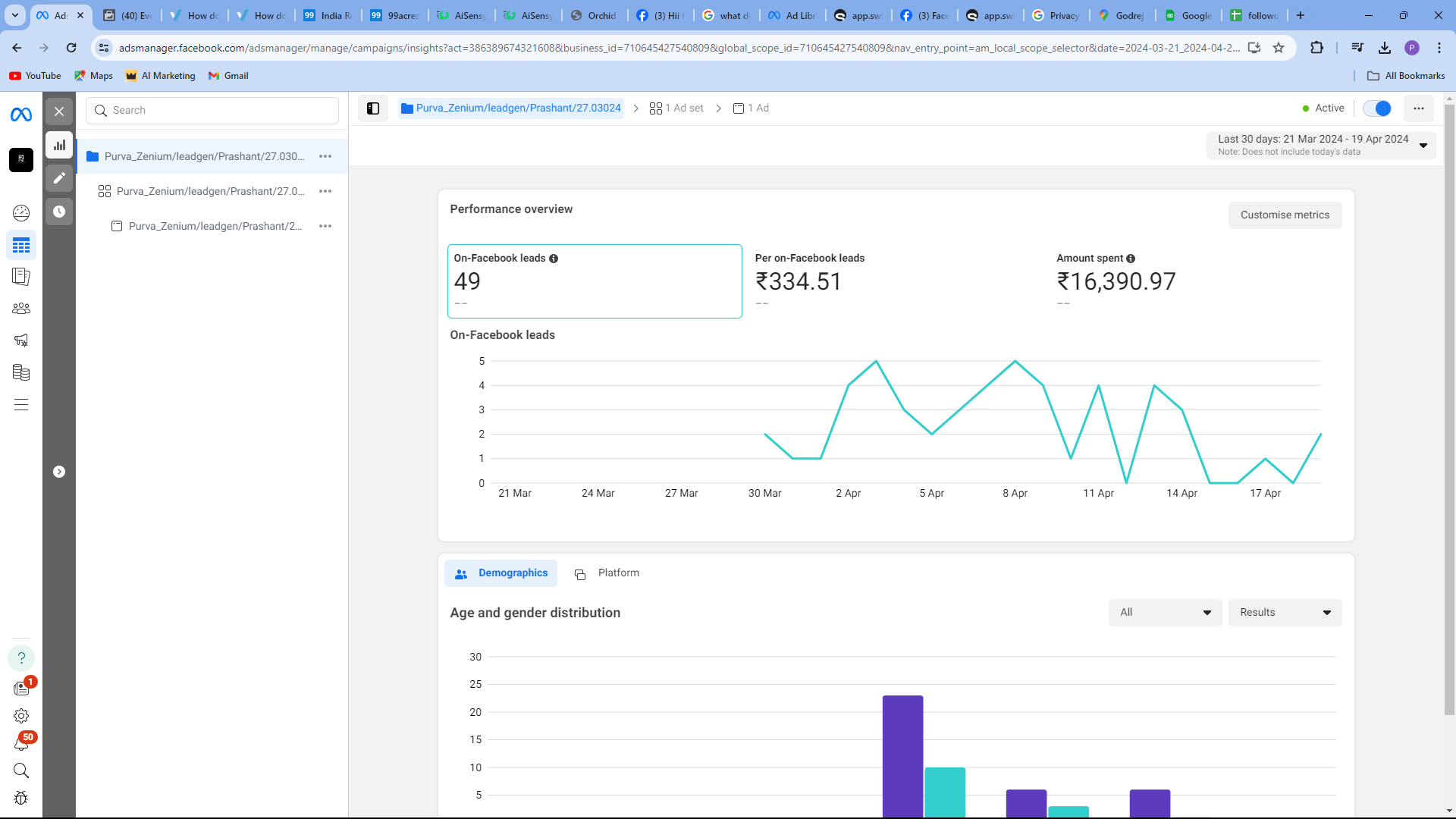The image size is (1456, 819).
Task: Open a new browser tab
Action: click(x=1301, y=15)
